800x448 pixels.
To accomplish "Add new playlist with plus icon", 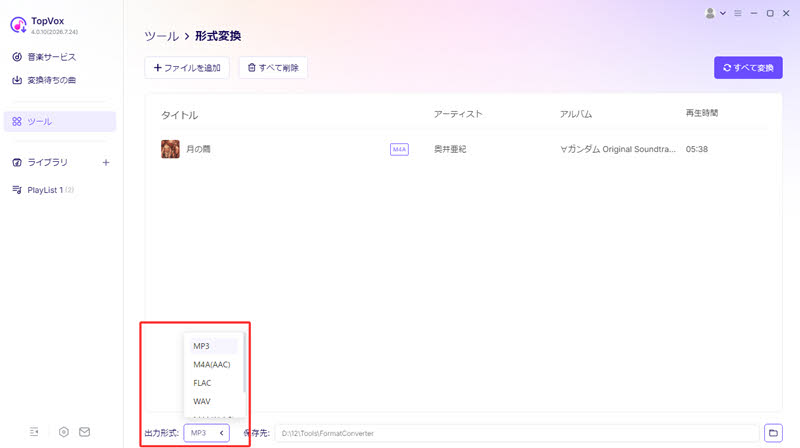I will coord(106,162).
